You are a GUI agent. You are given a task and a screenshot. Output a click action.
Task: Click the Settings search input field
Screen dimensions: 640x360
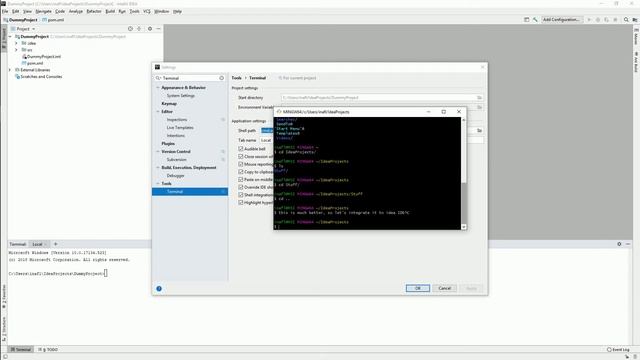tap(190, 78)
